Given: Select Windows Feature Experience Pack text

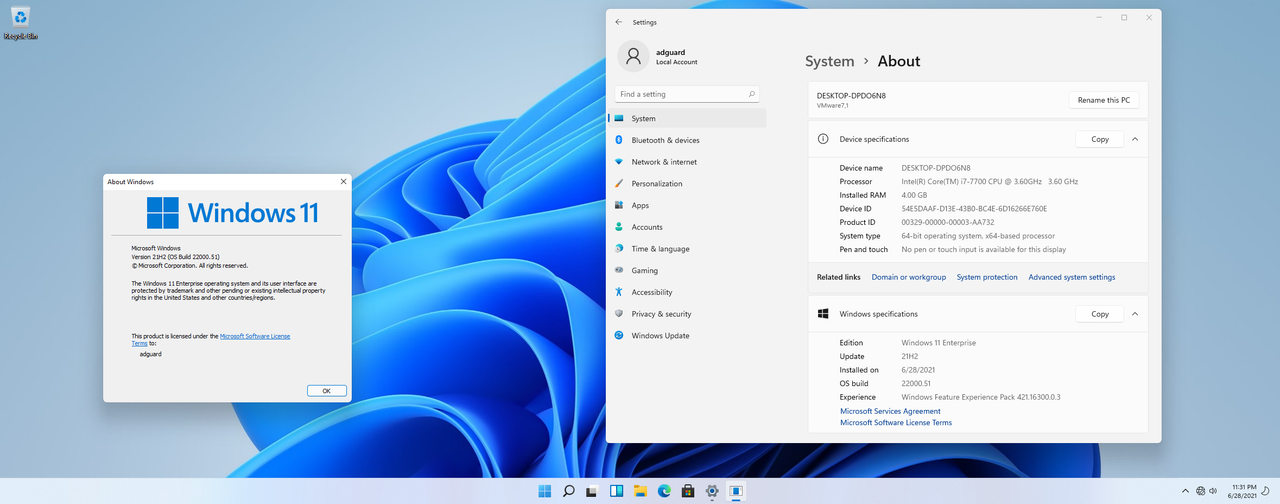Looking at the screenshot, I should 980,397.
